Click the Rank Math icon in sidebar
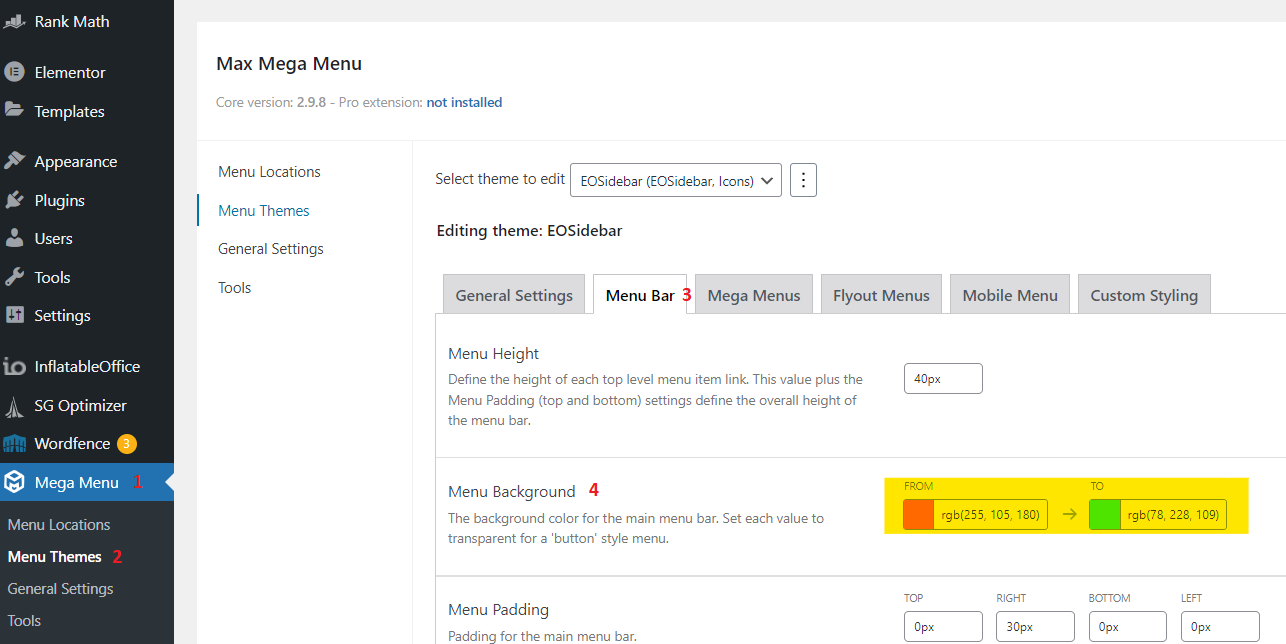Viewport: 1286px width, 644px height. point(14,21)
